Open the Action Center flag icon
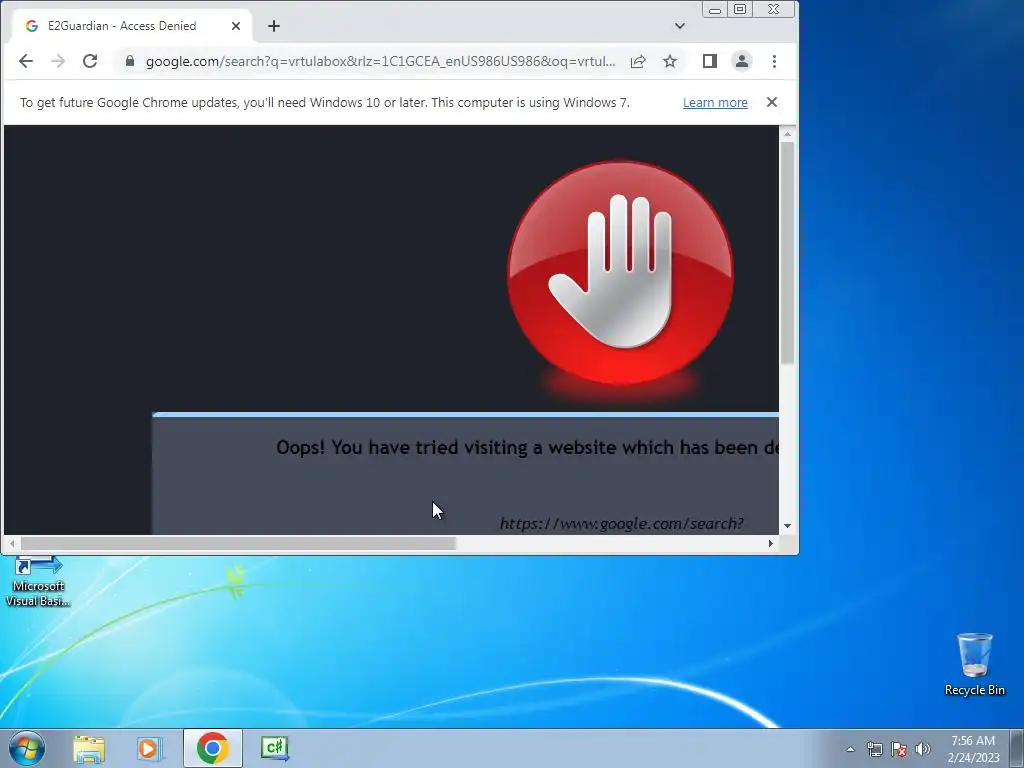The image size is (1024, 768). point(899,749)
